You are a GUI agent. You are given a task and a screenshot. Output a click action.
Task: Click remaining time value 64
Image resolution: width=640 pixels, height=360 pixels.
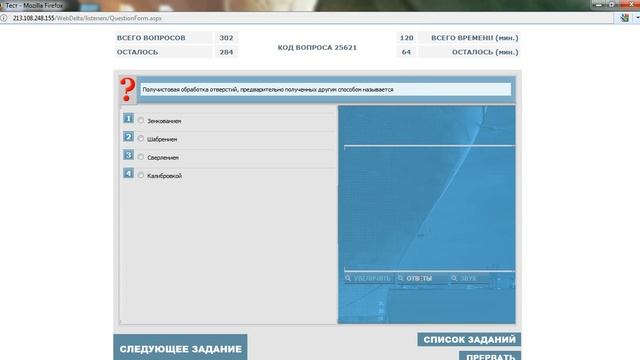[x=406, y=52]
